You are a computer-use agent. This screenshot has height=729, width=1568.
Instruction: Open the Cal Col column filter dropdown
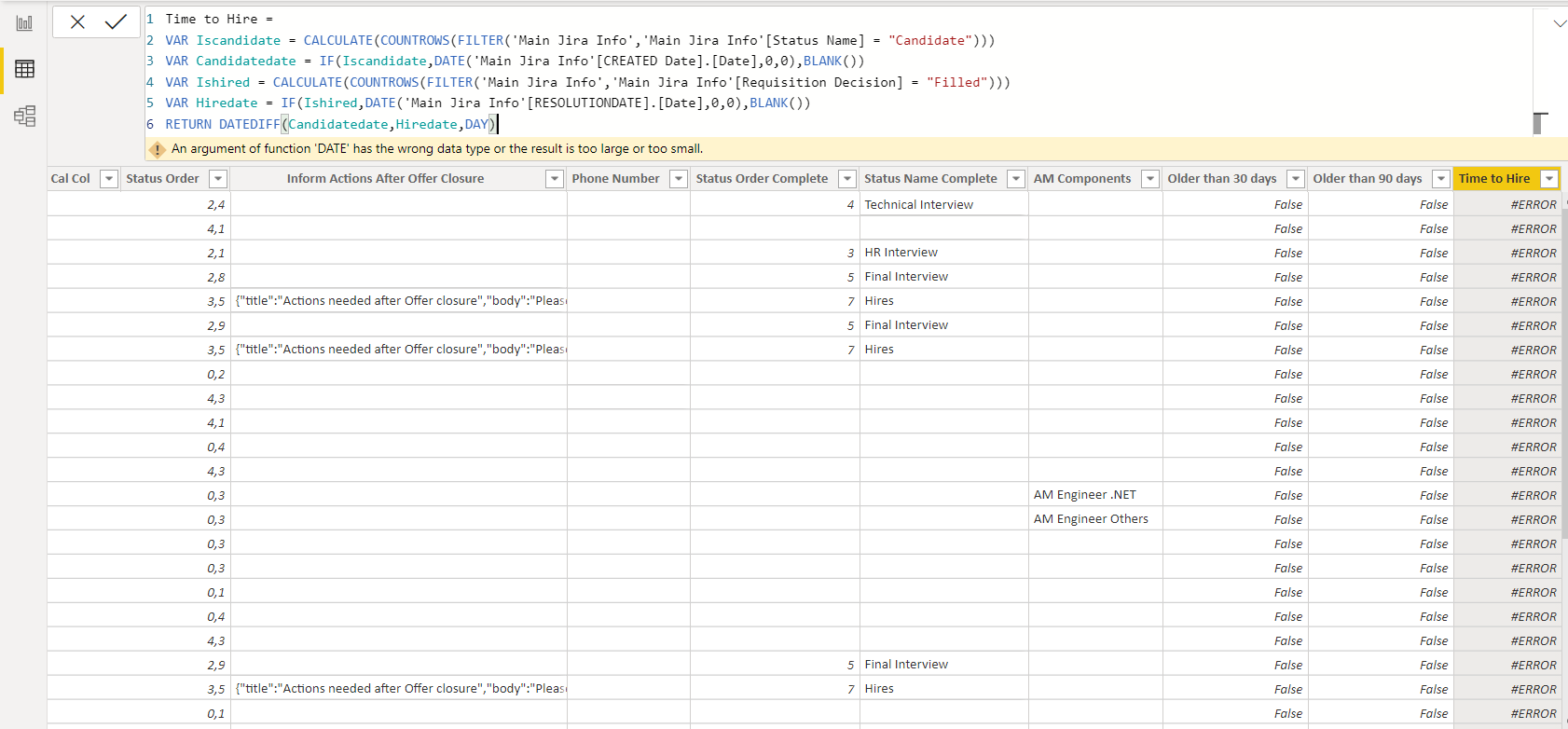pyautogui.click(x=109, y=179)
